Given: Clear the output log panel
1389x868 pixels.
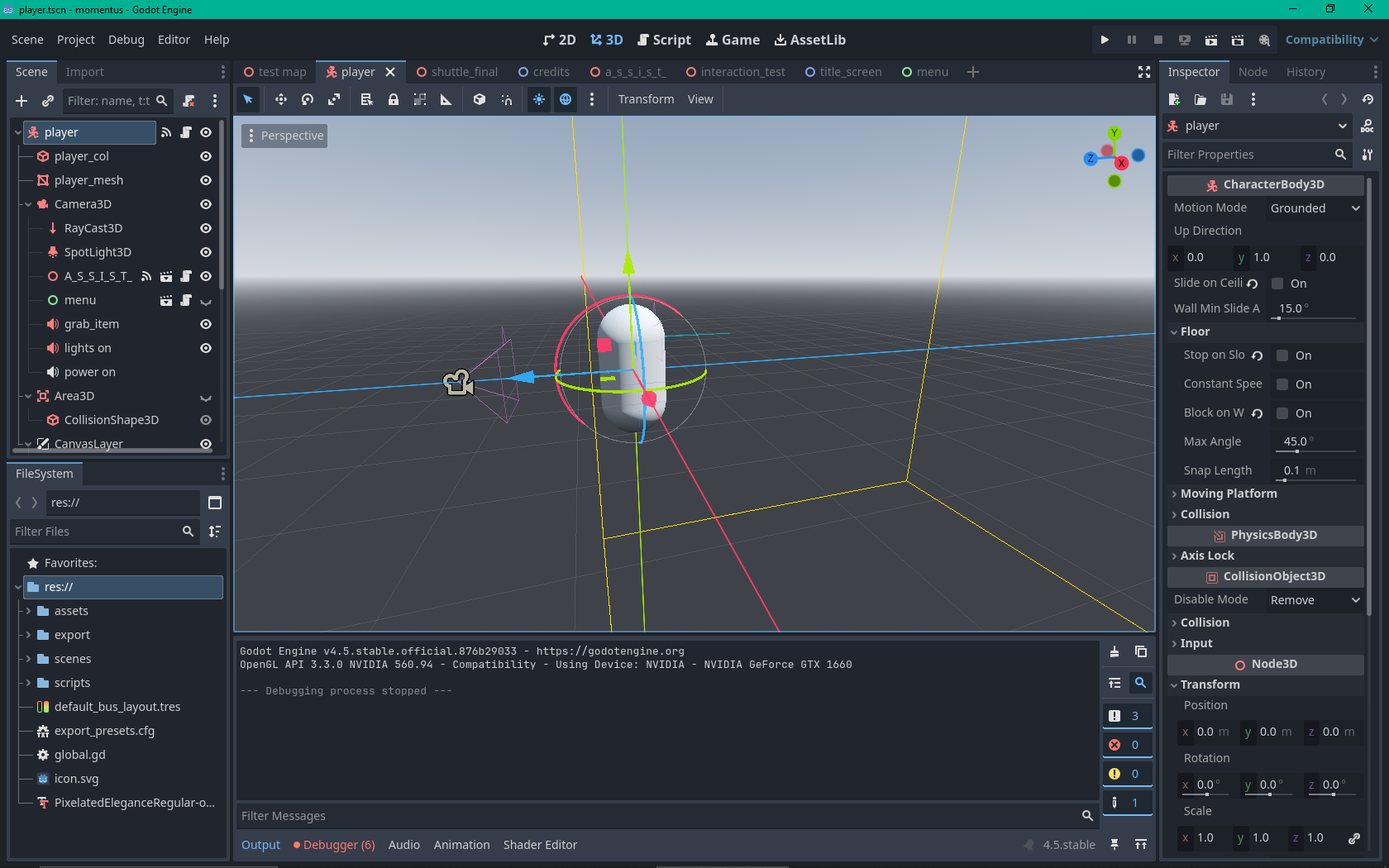Looking at the screenshot, I should [x=1115, y=651].
